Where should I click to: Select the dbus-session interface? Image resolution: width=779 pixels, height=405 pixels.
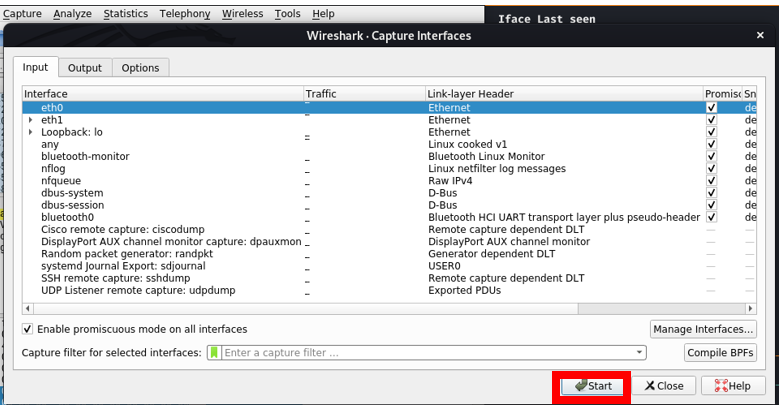click(x=389, y=205)
